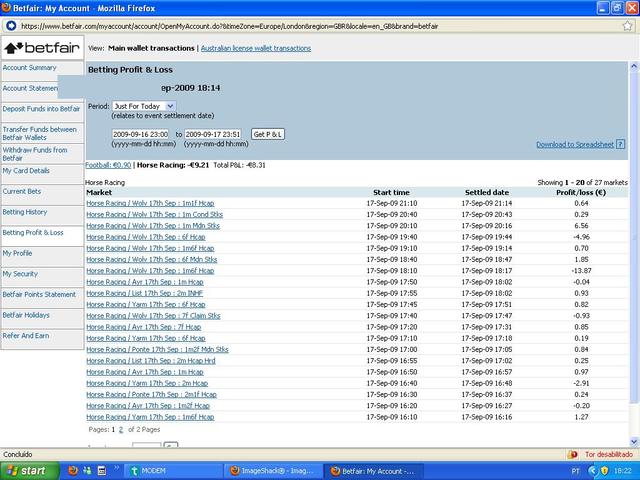Open the Wolv 17th Sep 1m1f Hcap market
This screenshot has height=480, width=640.
click(x=150, y=203)
